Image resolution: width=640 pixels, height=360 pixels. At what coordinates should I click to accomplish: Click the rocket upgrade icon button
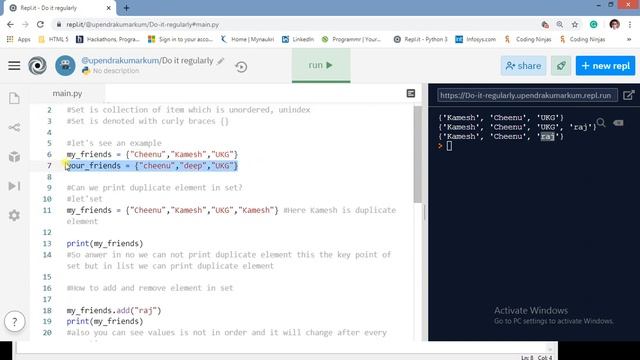(561, 66)
